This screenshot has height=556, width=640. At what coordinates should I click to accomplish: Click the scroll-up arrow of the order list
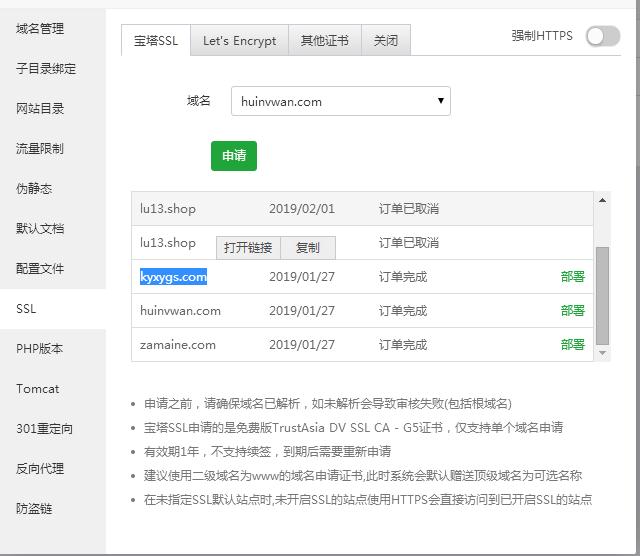(x=602, y=200)
